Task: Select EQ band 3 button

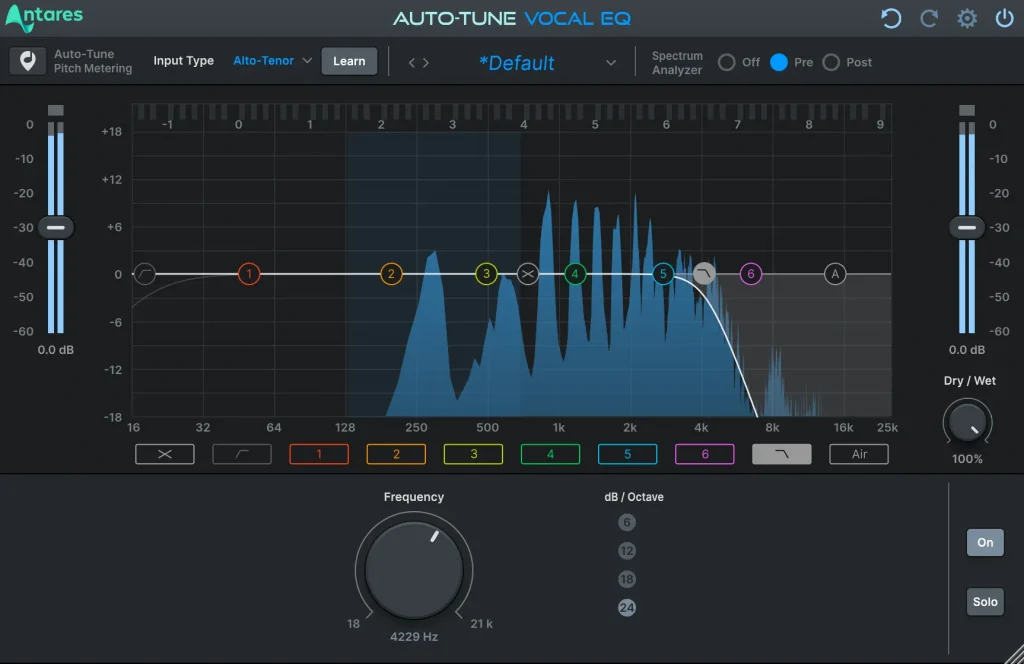Action: (473, 453)
